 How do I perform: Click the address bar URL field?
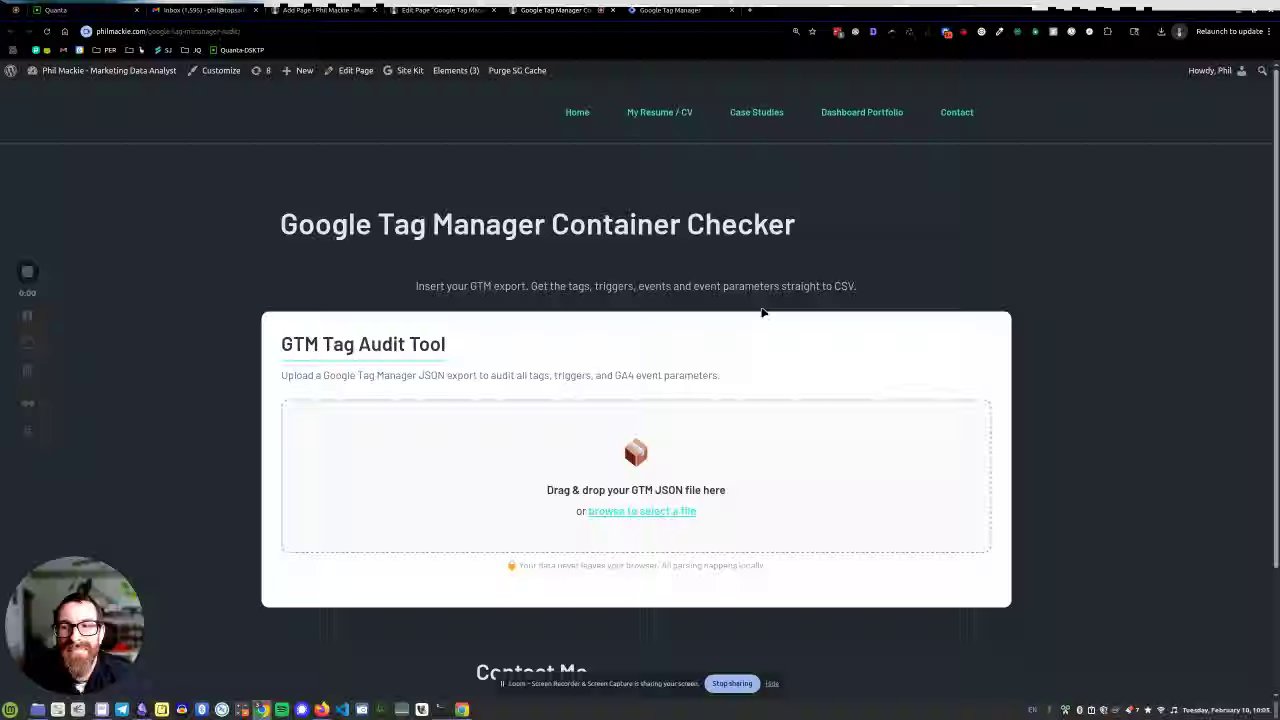pos(430,31)
